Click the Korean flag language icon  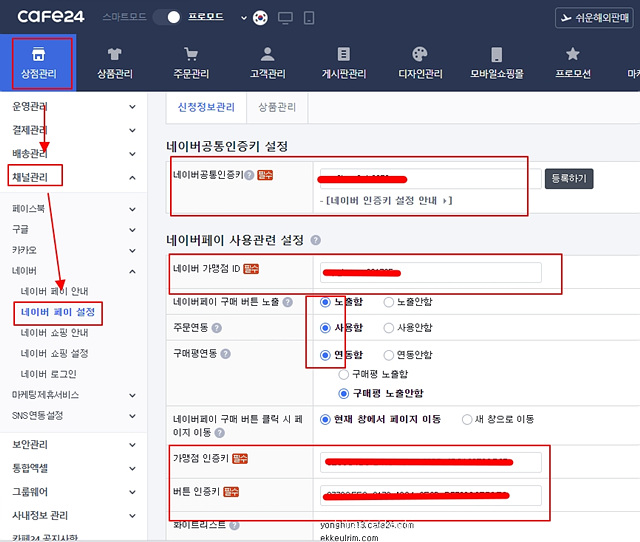click(260, 18)
